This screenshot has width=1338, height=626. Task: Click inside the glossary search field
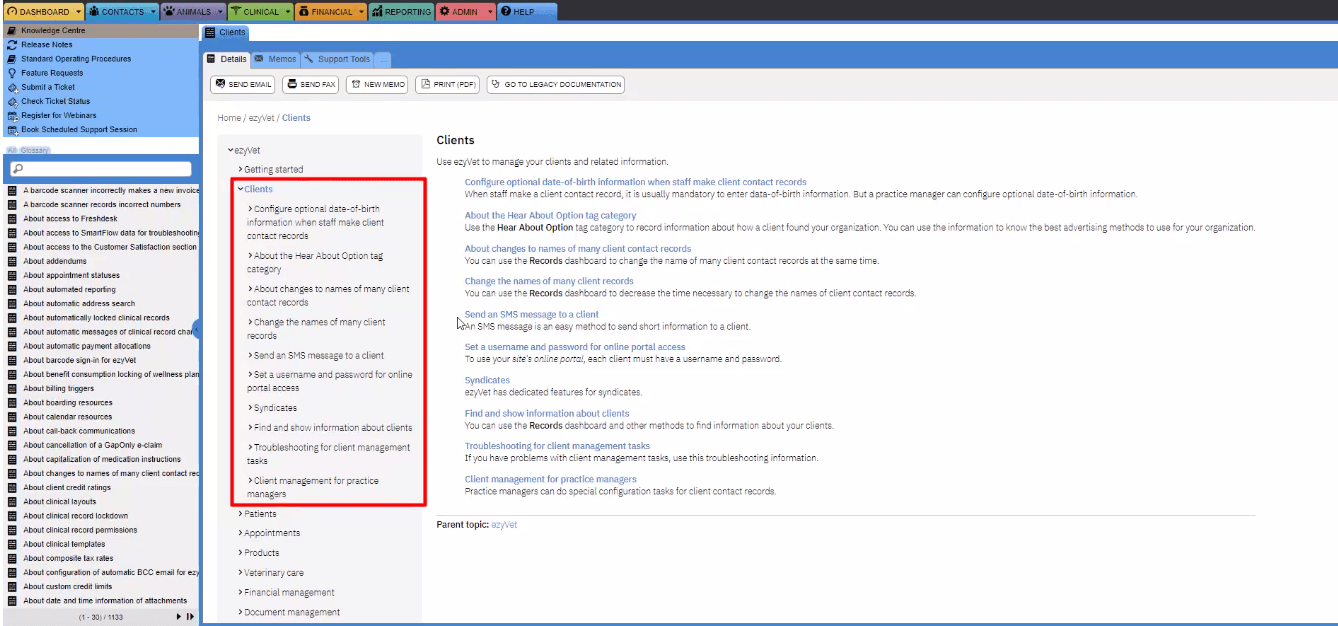[100, 169]
